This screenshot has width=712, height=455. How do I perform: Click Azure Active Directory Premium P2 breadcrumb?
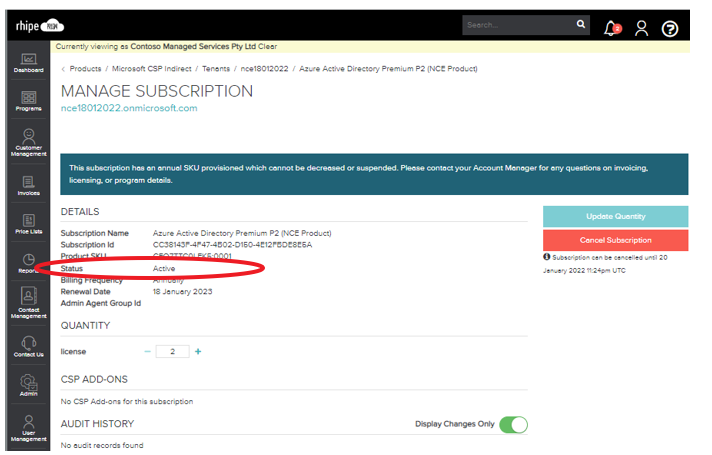click(x=388, y=69)
